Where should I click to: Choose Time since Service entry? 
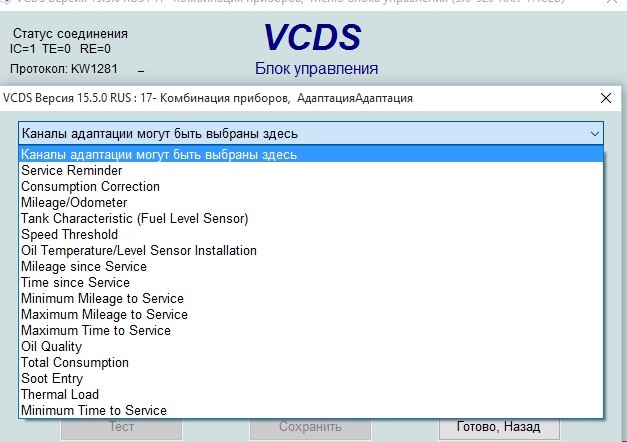click(x=311, y=282)
